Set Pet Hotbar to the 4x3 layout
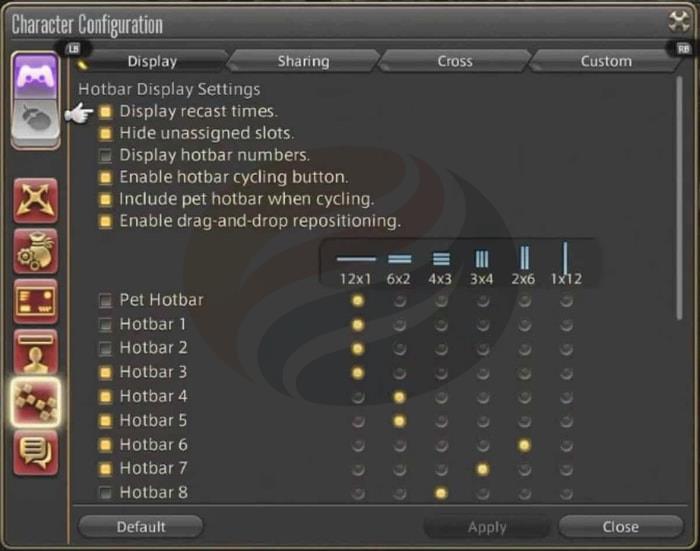Viewport: 700px width, 551px height. click(x=441, y=300)
